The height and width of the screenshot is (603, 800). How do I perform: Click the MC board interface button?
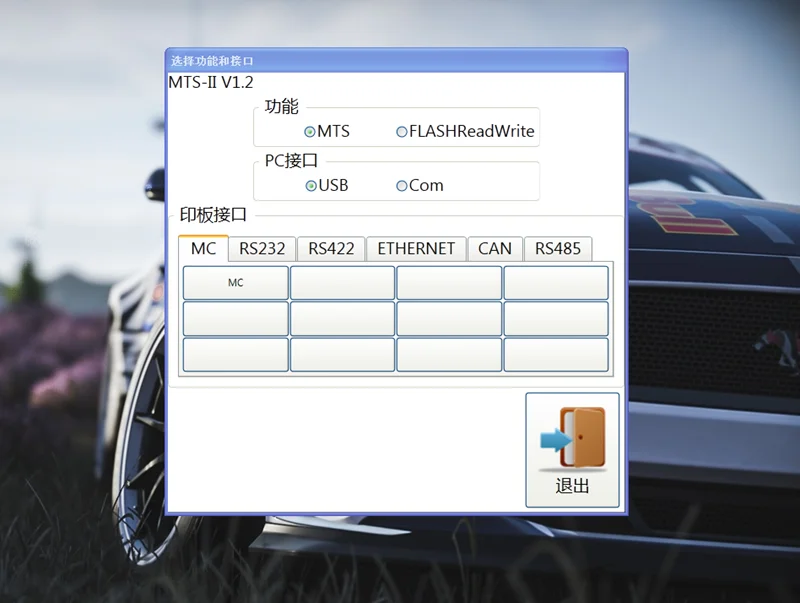coord(236,283)
